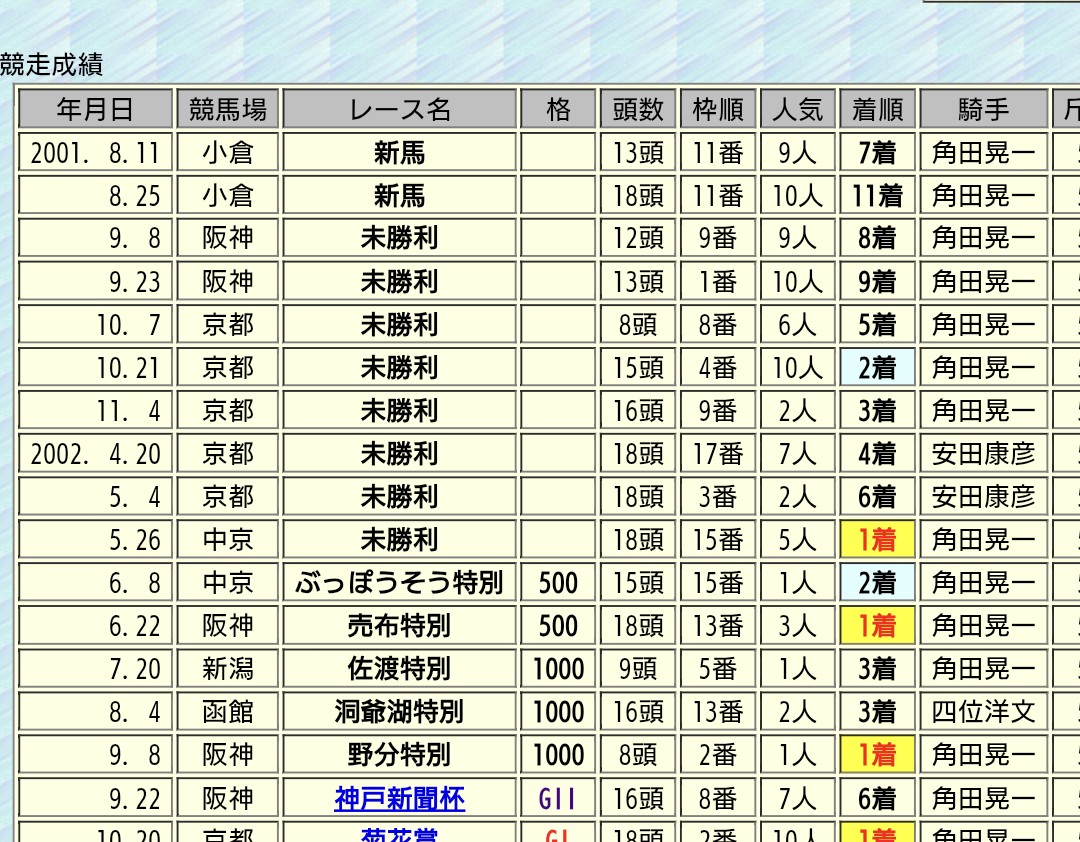Screen dimensions: 1080x842
Task: Click the 2002. 4.20 date cell
Action: pyautogui.click(x=95, y=454)
